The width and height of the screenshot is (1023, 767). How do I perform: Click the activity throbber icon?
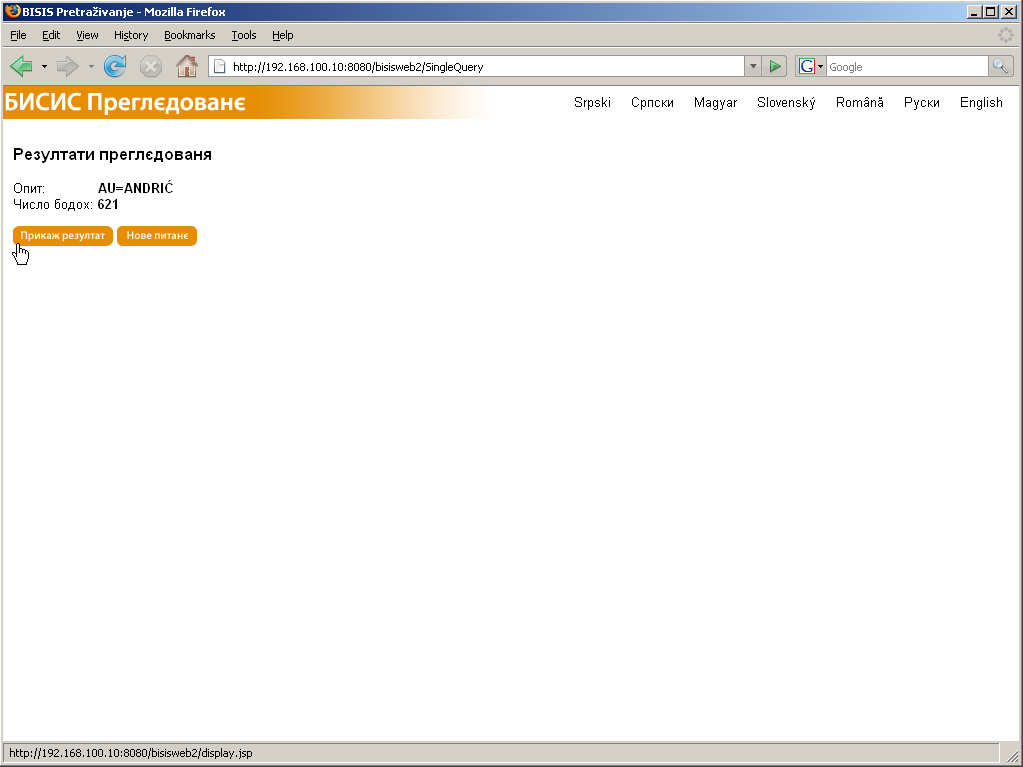point(1005,35)
